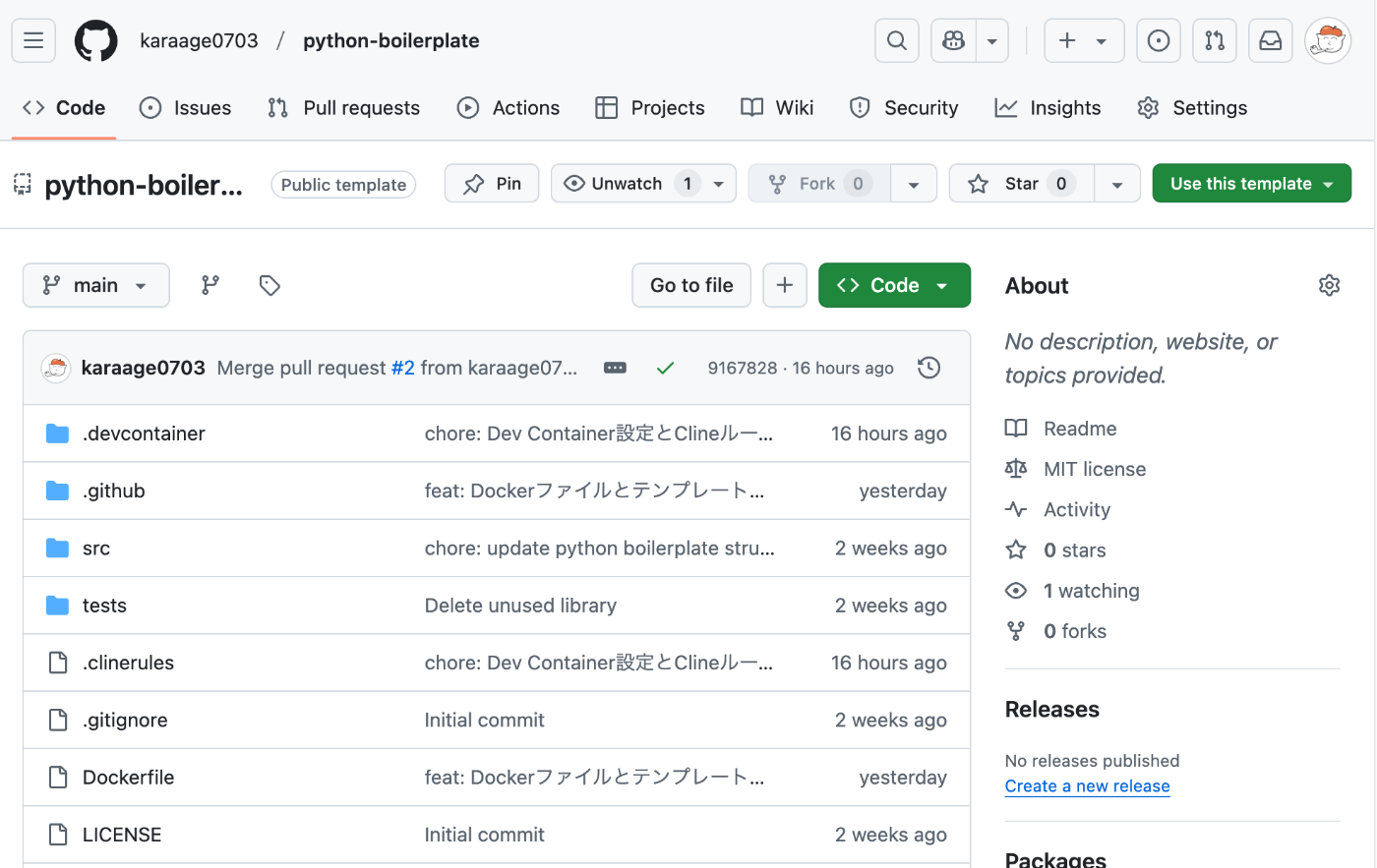Expand the Copilot dropdown arrow
Screen dimensions: 1377x868
991,40
